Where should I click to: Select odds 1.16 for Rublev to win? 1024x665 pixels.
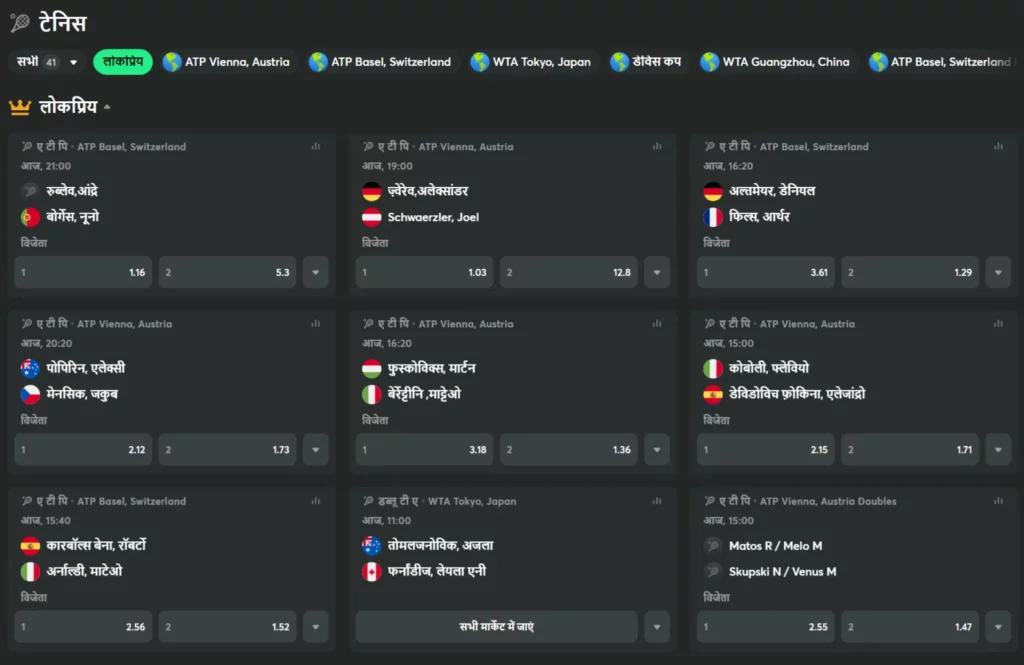click(x=83, y=272)
